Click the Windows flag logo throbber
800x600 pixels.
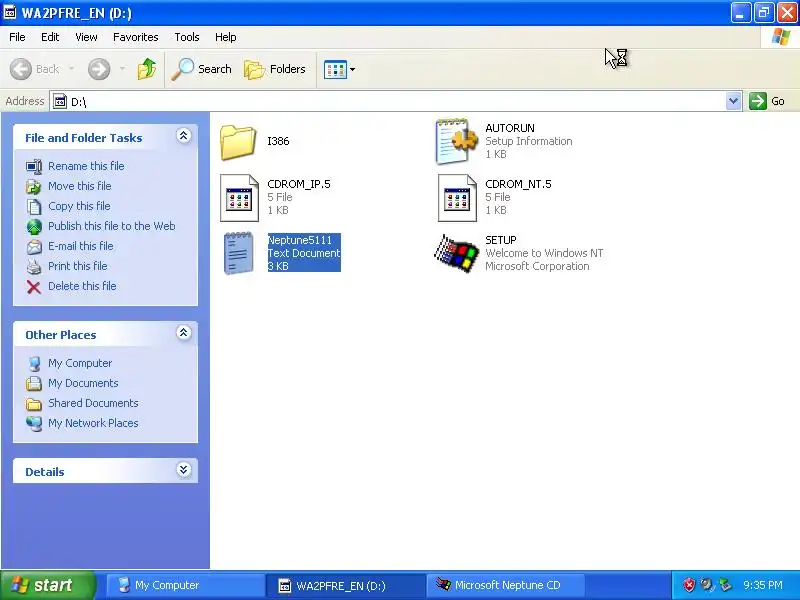[x=780, y=37]
